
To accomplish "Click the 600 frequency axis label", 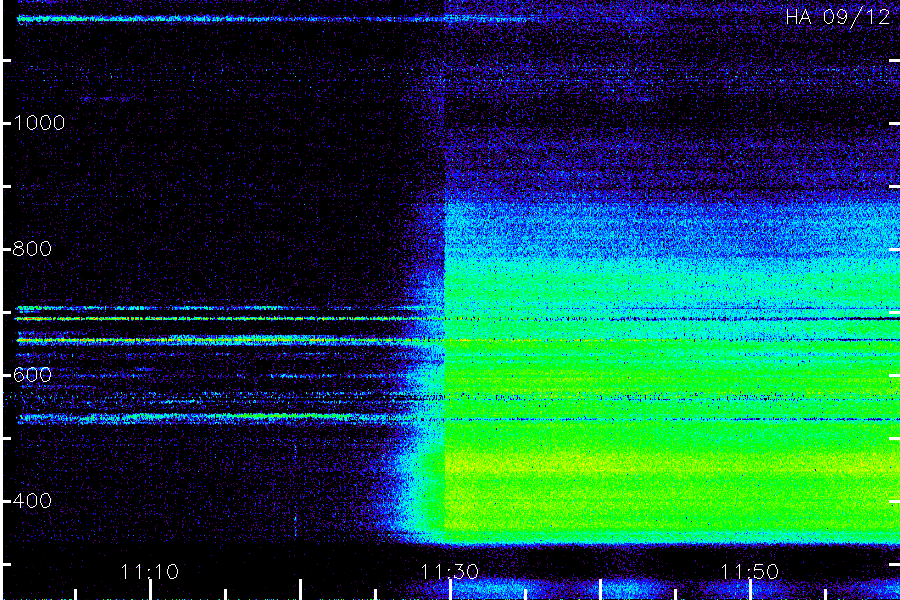I will tap(32, 375).
